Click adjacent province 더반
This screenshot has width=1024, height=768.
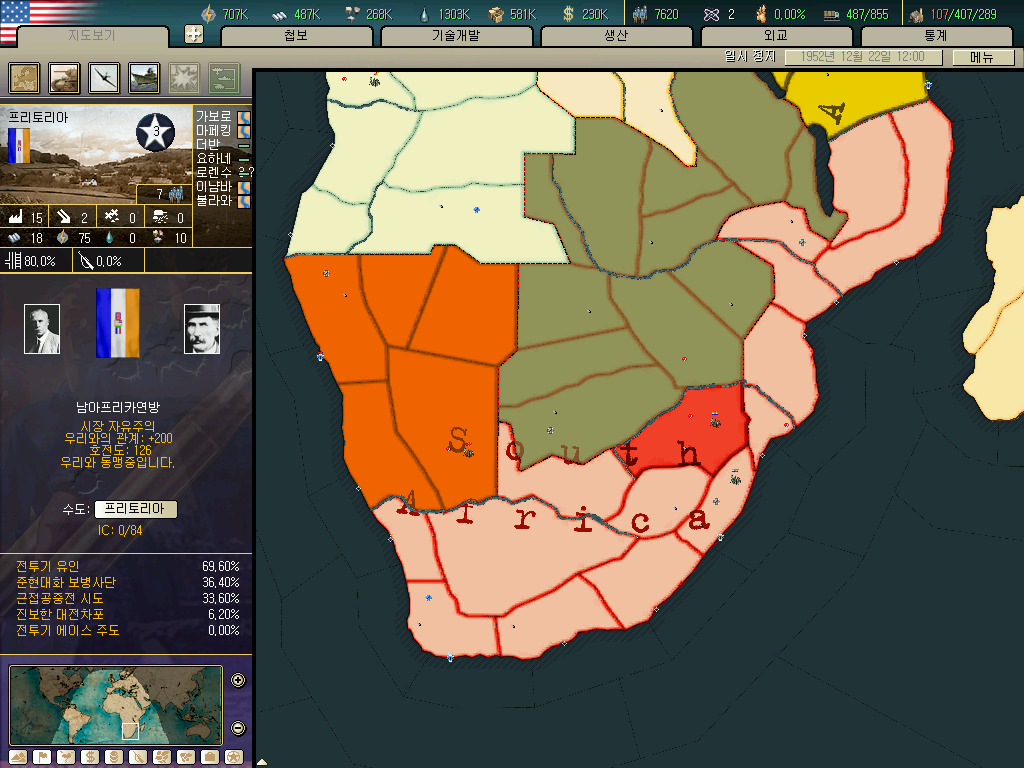[208, 144]
